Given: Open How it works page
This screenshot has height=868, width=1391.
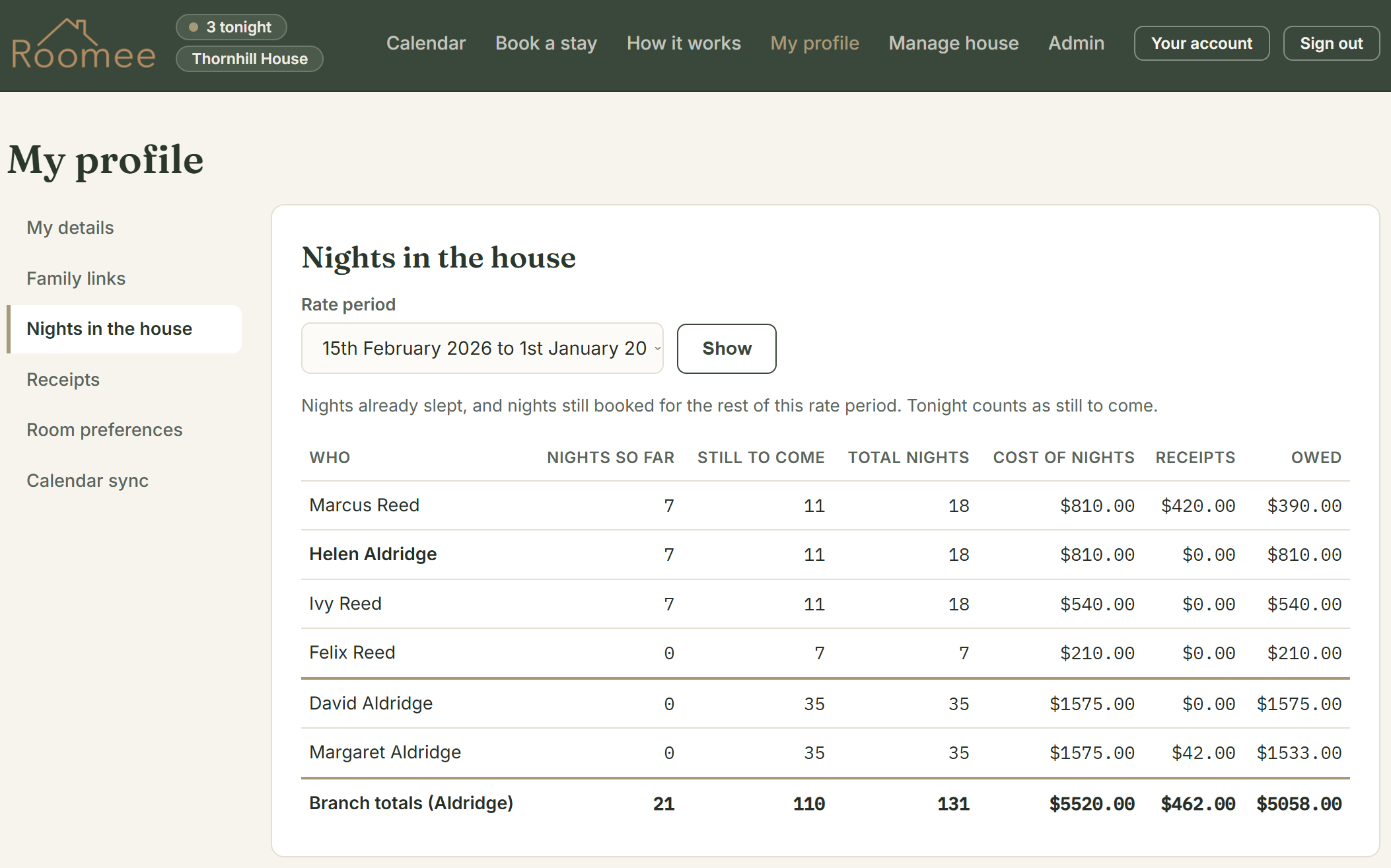Looking at the screenshot, I should coord(684,43).
